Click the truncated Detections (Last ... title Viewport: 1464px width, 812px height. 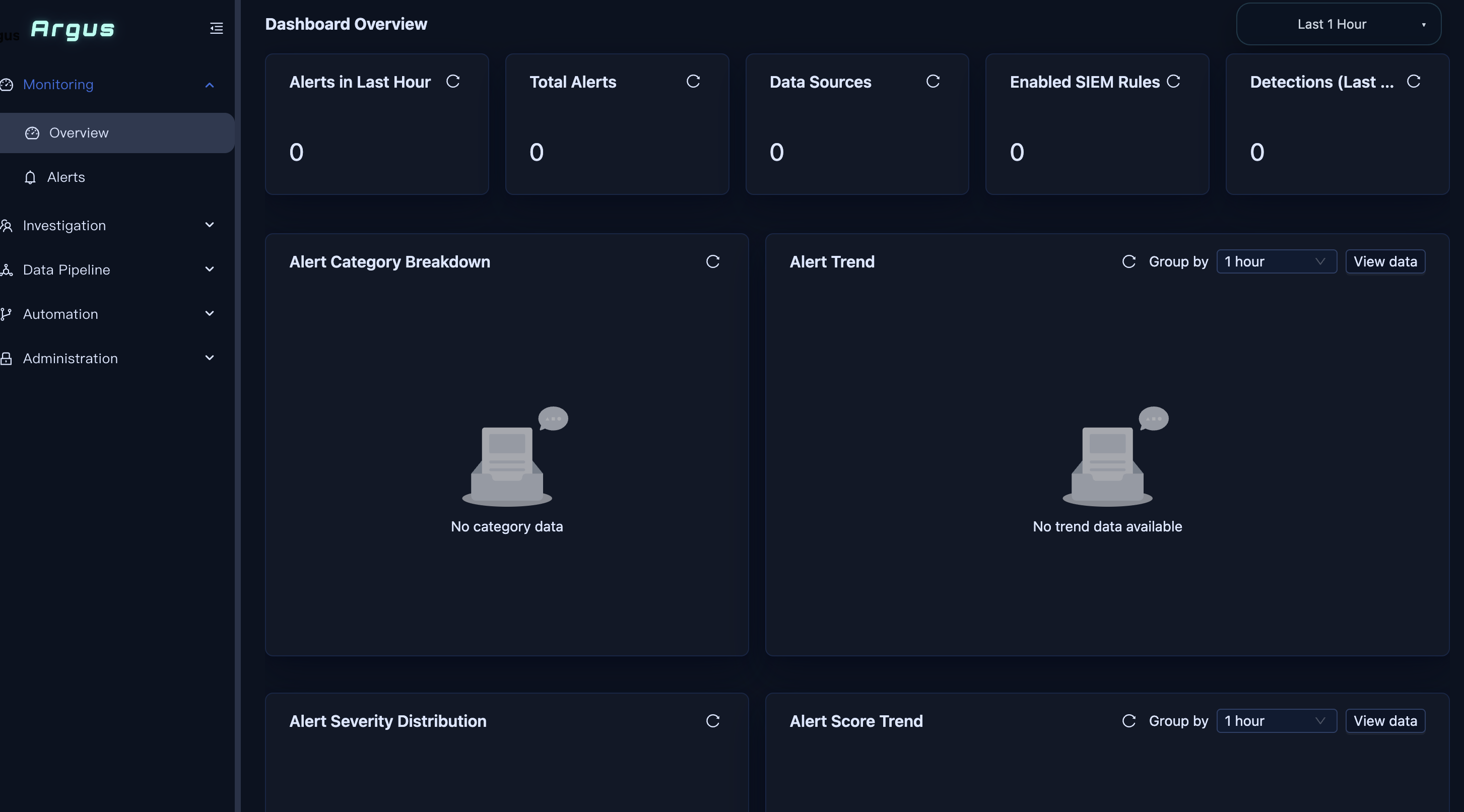tap(1322, 82)
